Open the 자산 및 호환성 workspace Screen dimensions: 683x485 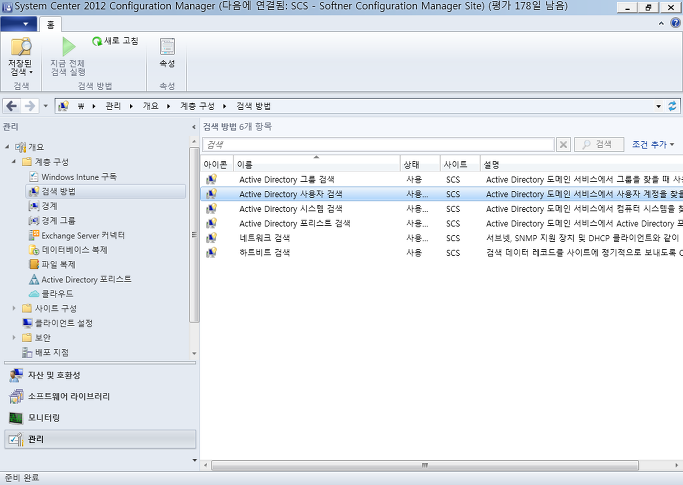[x=100, y=375]
